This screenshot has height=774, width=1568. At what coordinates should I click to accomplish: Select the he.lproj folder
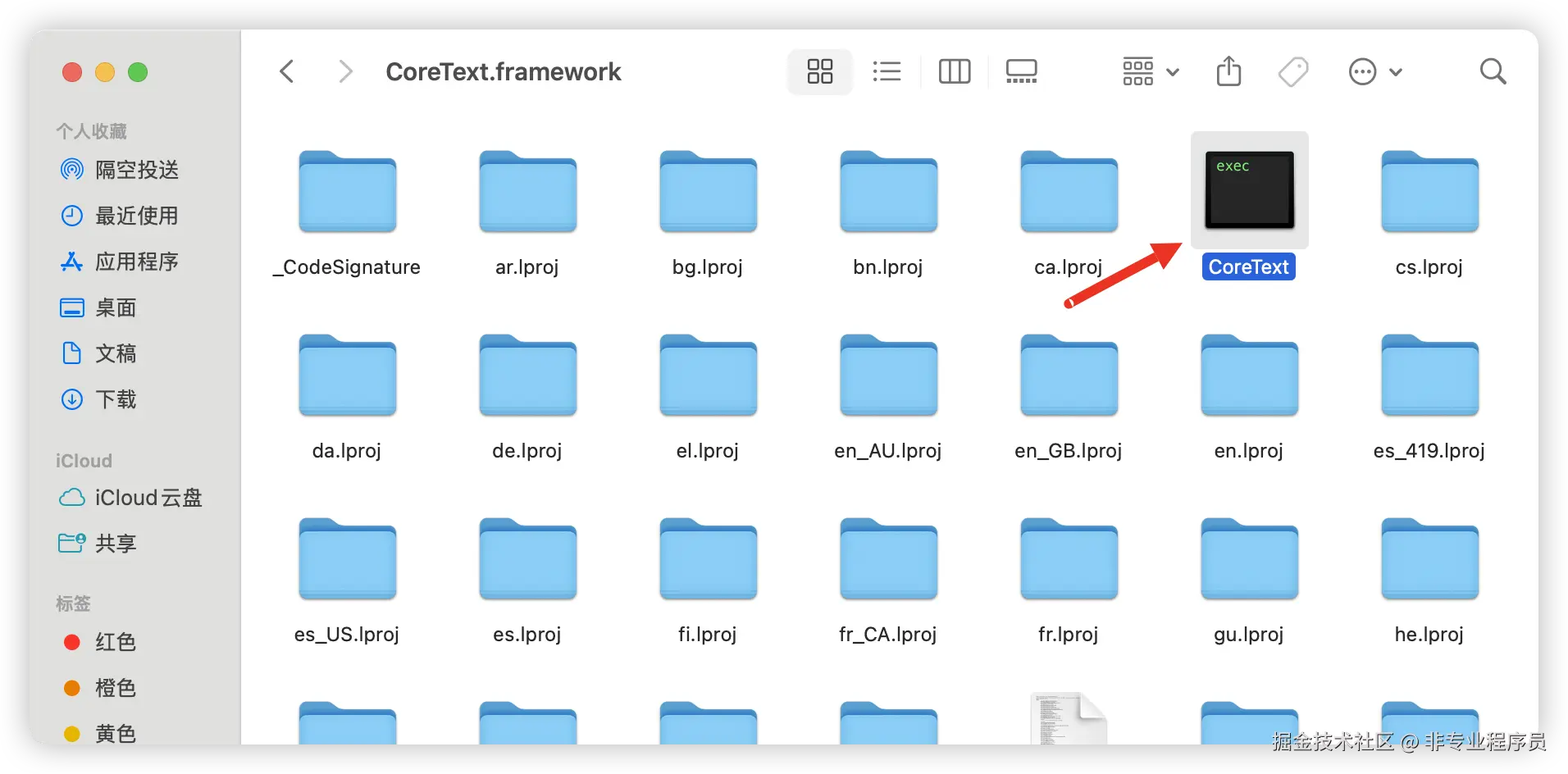click(x=1429, y=559)
